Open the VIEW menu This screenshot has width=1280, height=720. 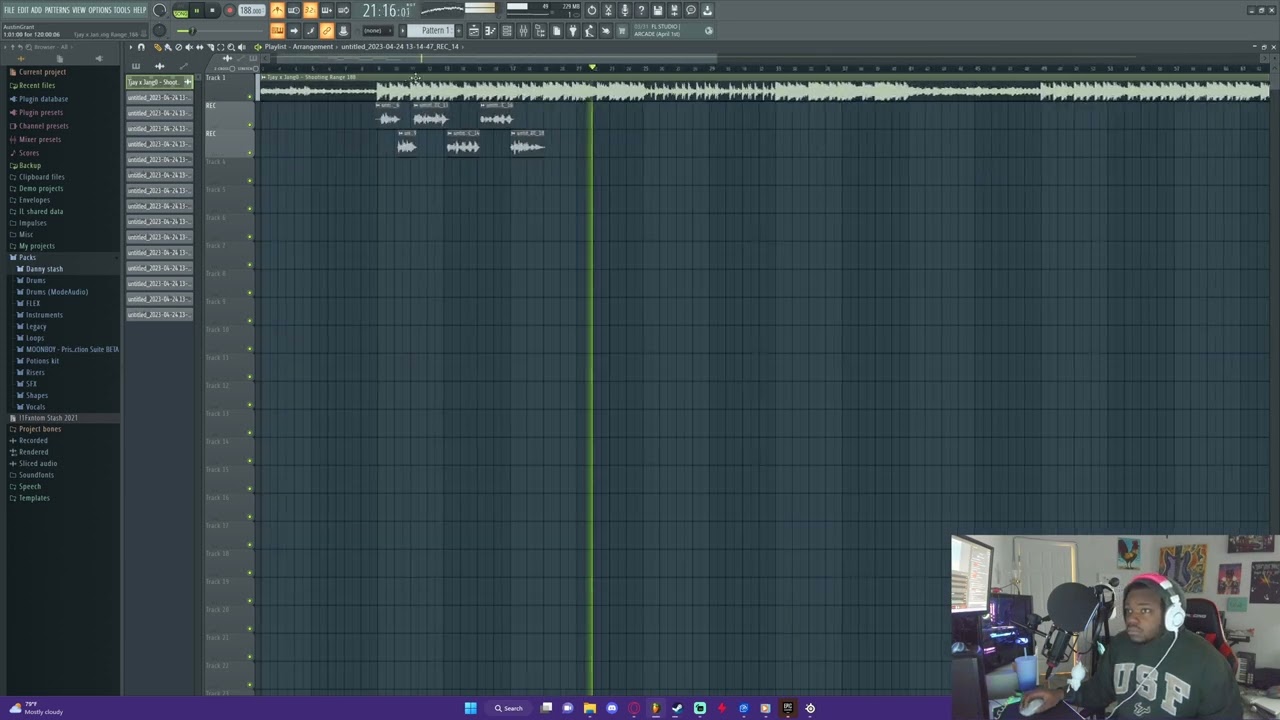(79, 10)
